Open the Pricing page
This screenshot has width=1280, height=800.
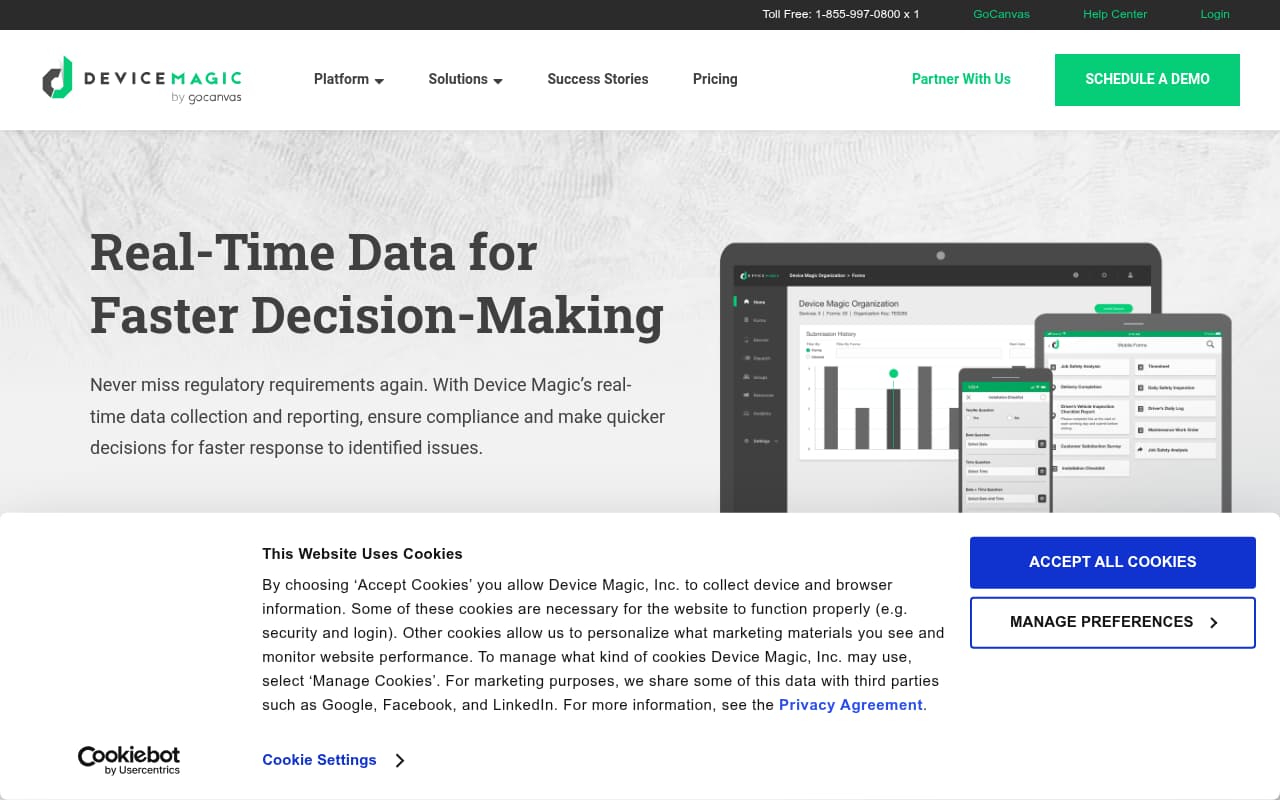click(x=715, y=79)
